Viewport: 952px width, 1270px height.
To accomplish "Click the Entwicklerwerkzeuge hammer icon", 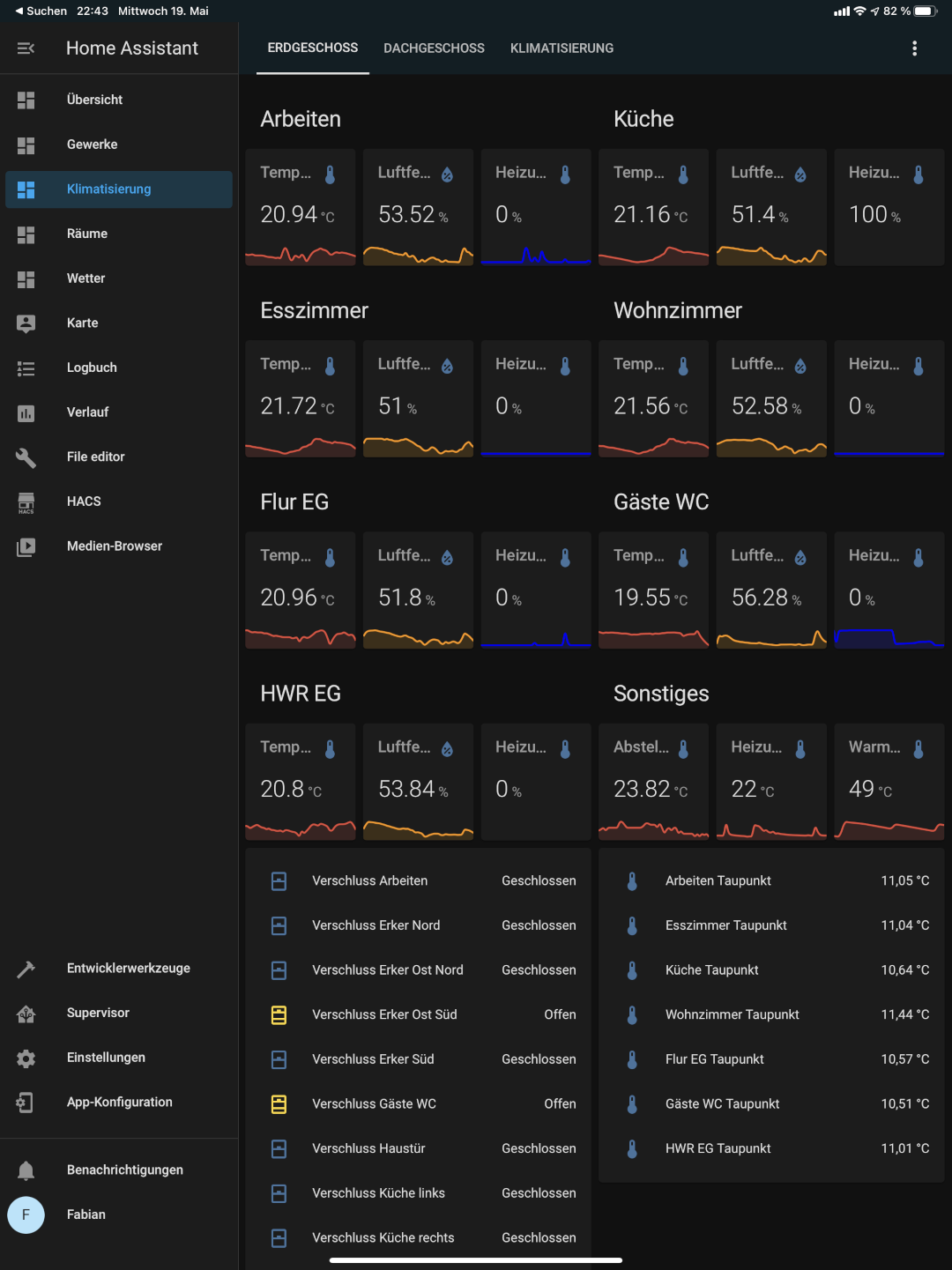I will pos(26,969).
